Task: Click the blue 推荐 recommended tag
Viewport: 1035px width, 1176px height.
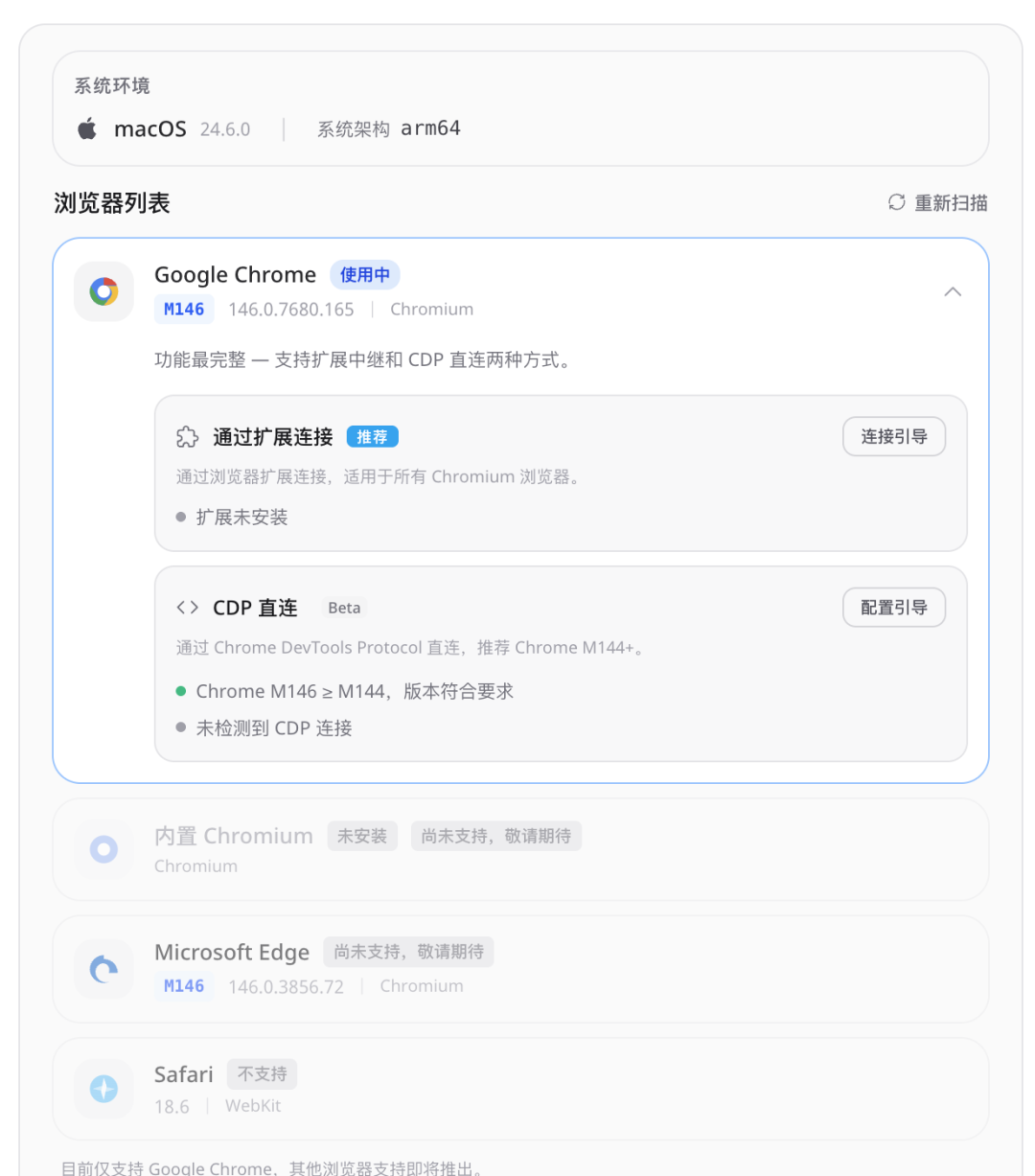Action: click(x=372, y=437)
